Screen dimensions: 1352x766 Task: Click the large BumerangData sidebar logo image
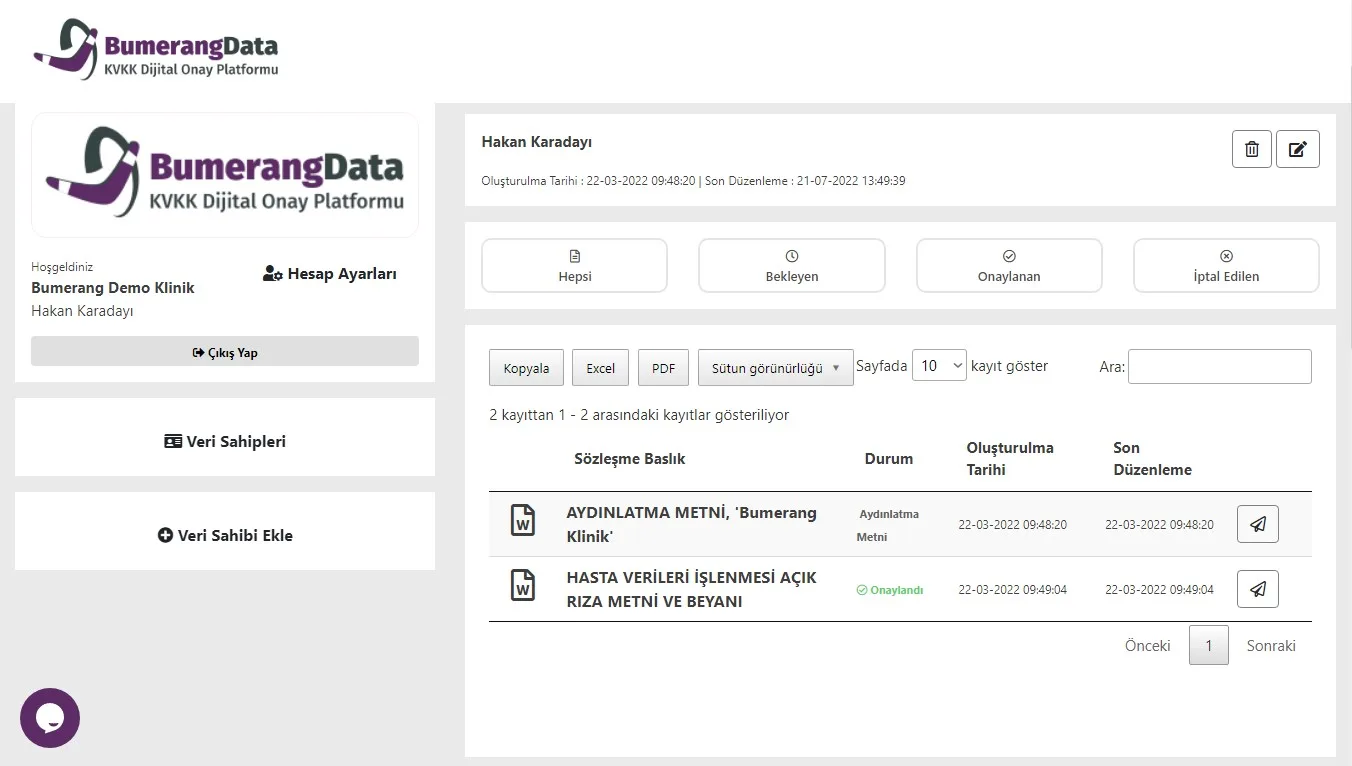pos(225,175)
